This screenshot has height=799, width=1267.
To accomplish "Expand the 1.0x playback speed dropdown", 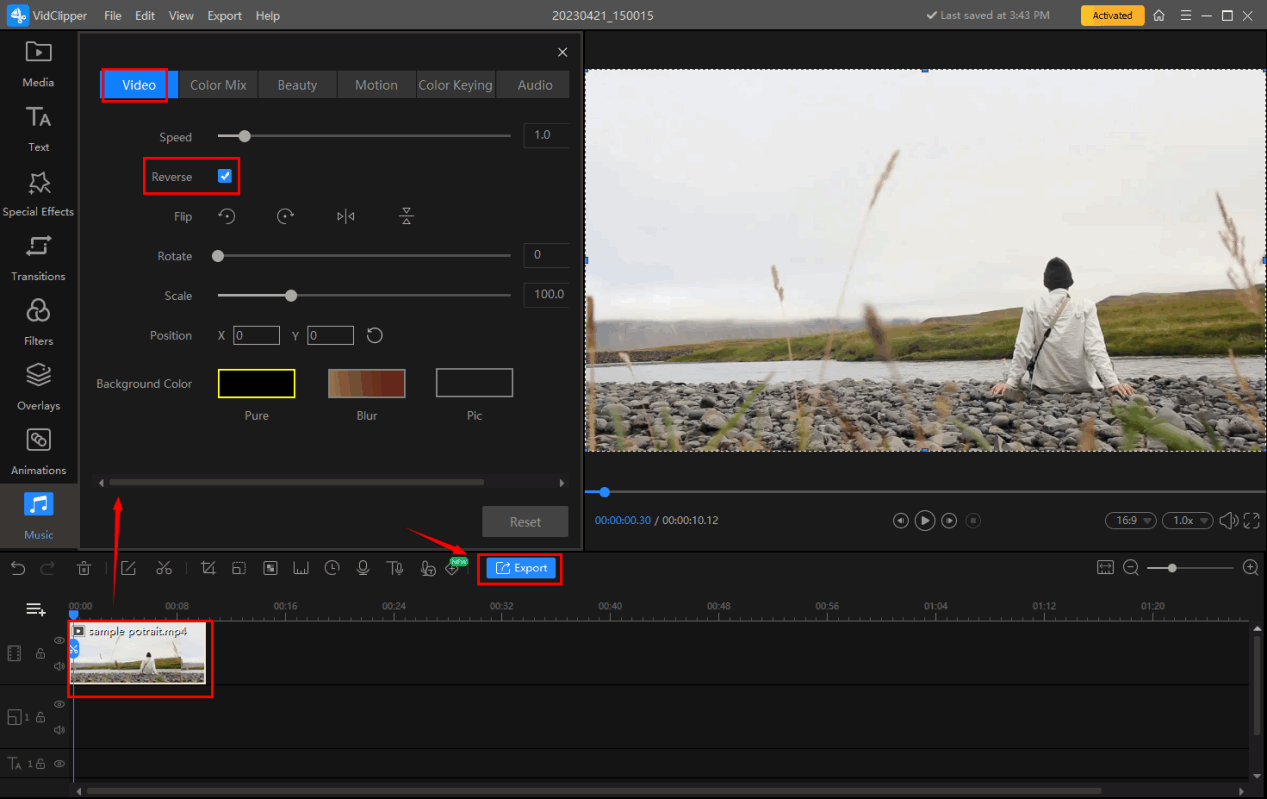I will click(1187, 520).
